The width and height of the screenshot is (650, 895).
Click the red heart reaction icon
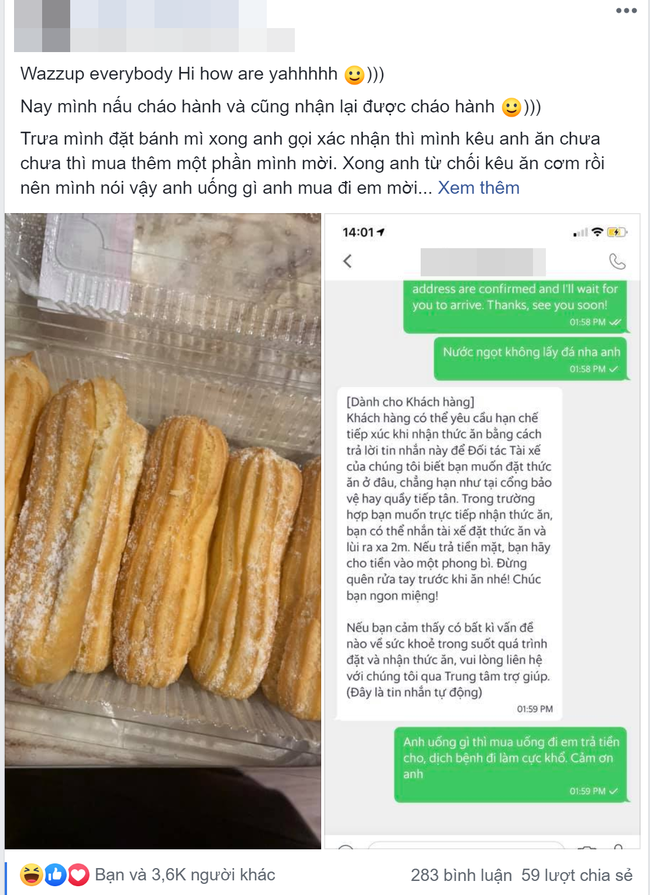(79, 874)
